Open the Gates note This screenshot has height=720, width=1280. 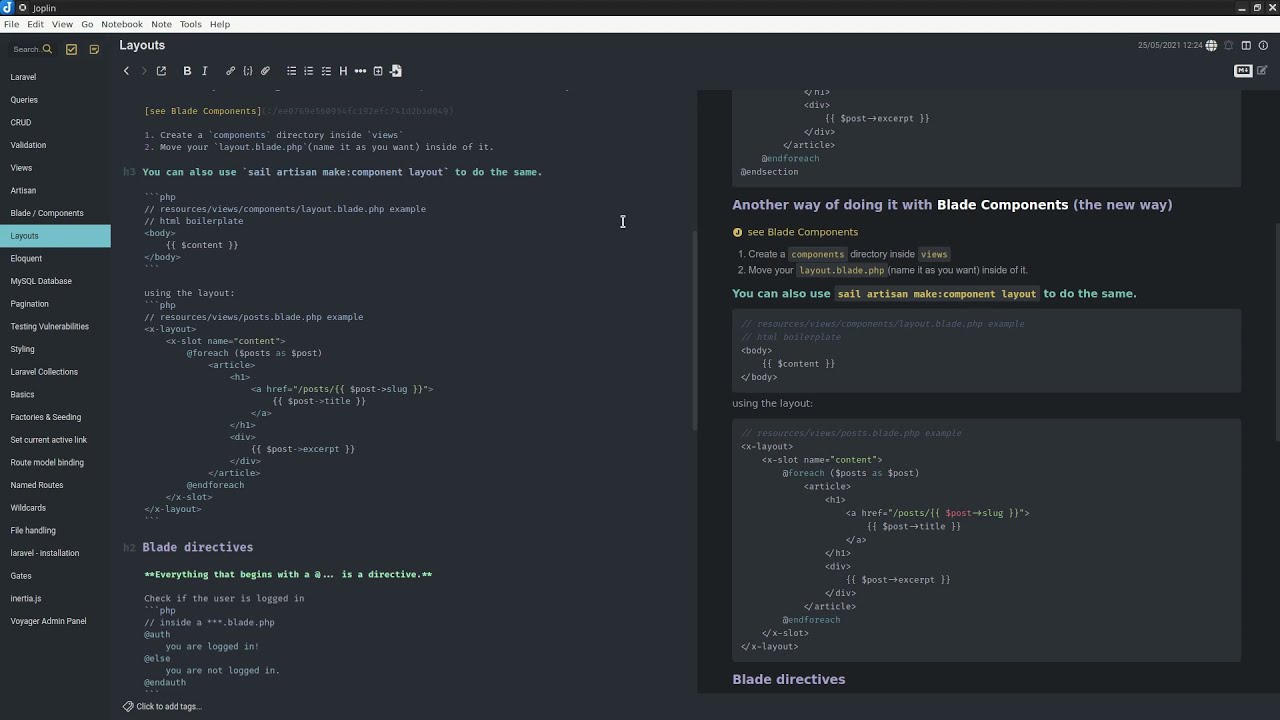(x=55, y=576)
